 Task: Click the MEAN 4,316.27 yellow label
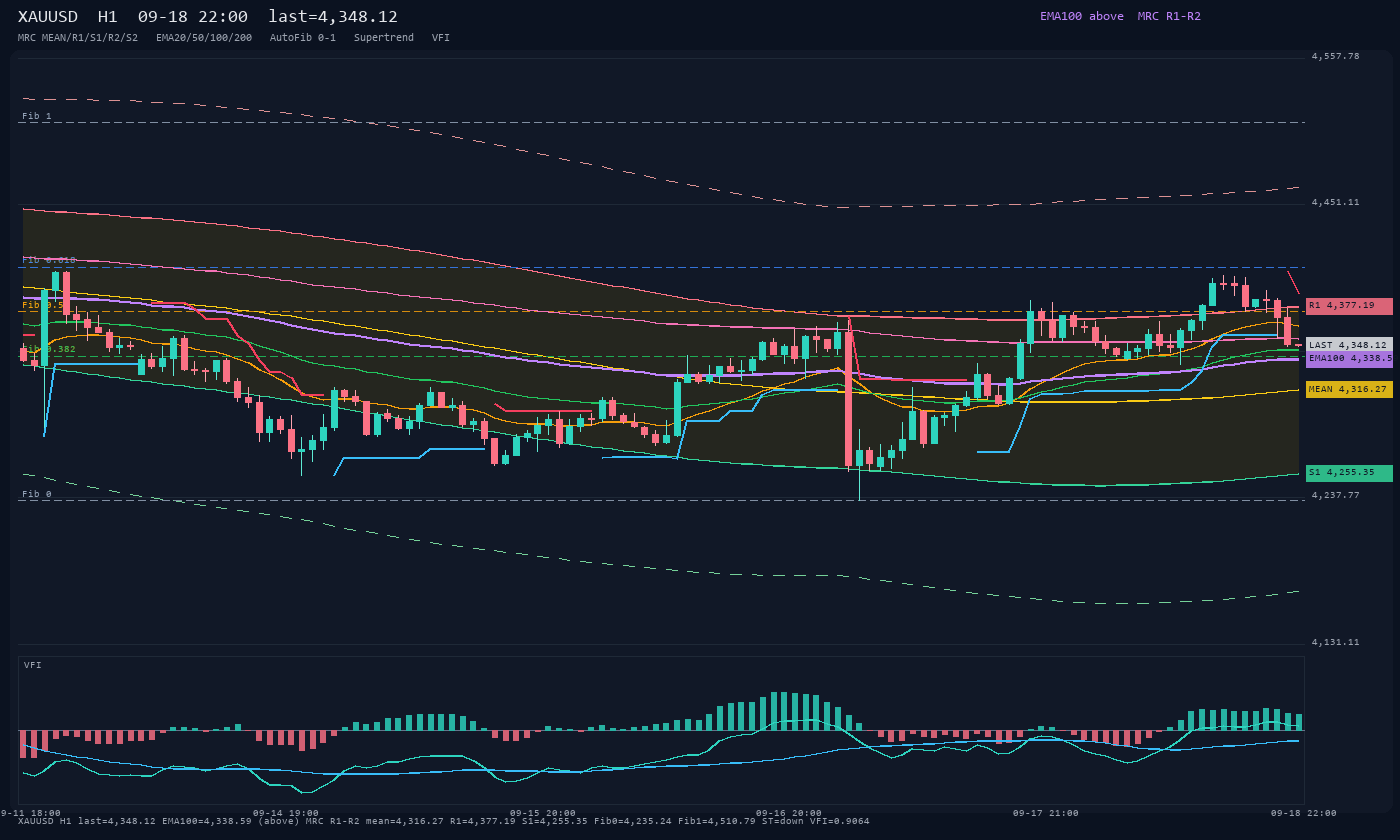click(1349, 390)
